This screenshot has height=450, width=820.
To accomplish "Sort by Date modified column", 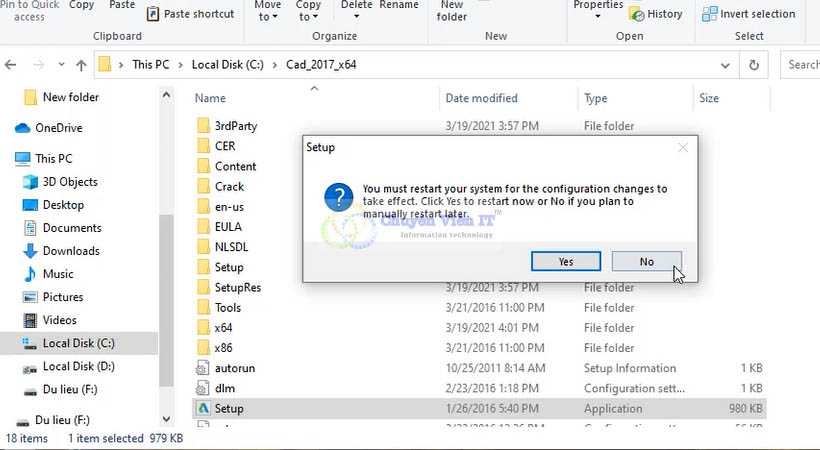I will tap(481, 98).
